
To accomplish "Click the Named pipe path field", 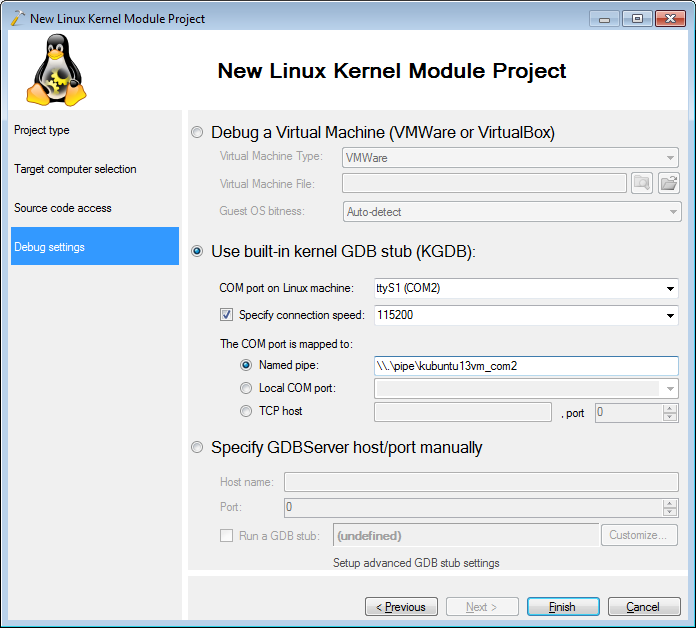I will [x=526, y=366].
